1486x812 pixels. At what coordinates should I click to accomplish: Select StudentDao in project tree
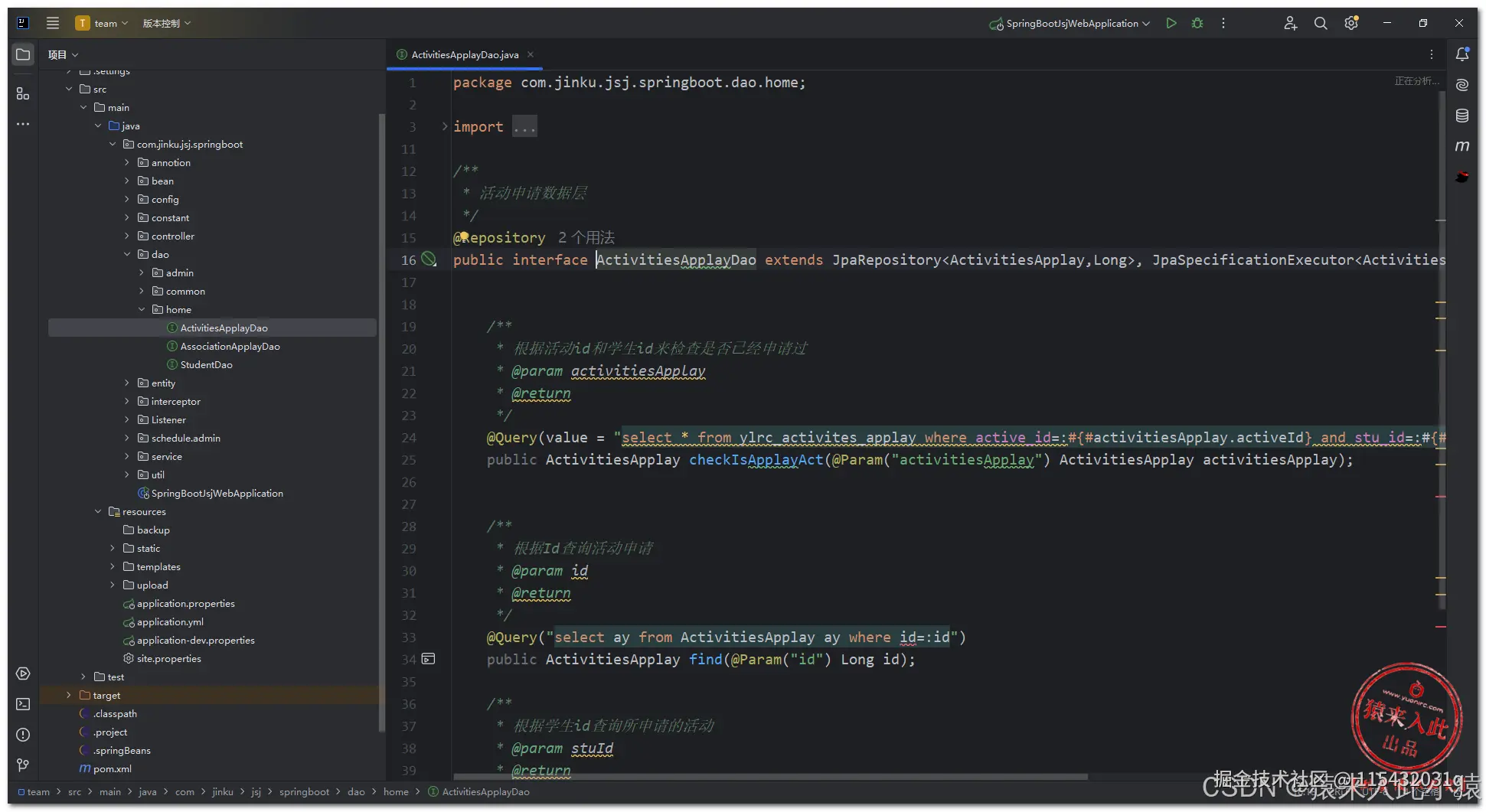tap(206, 364)
